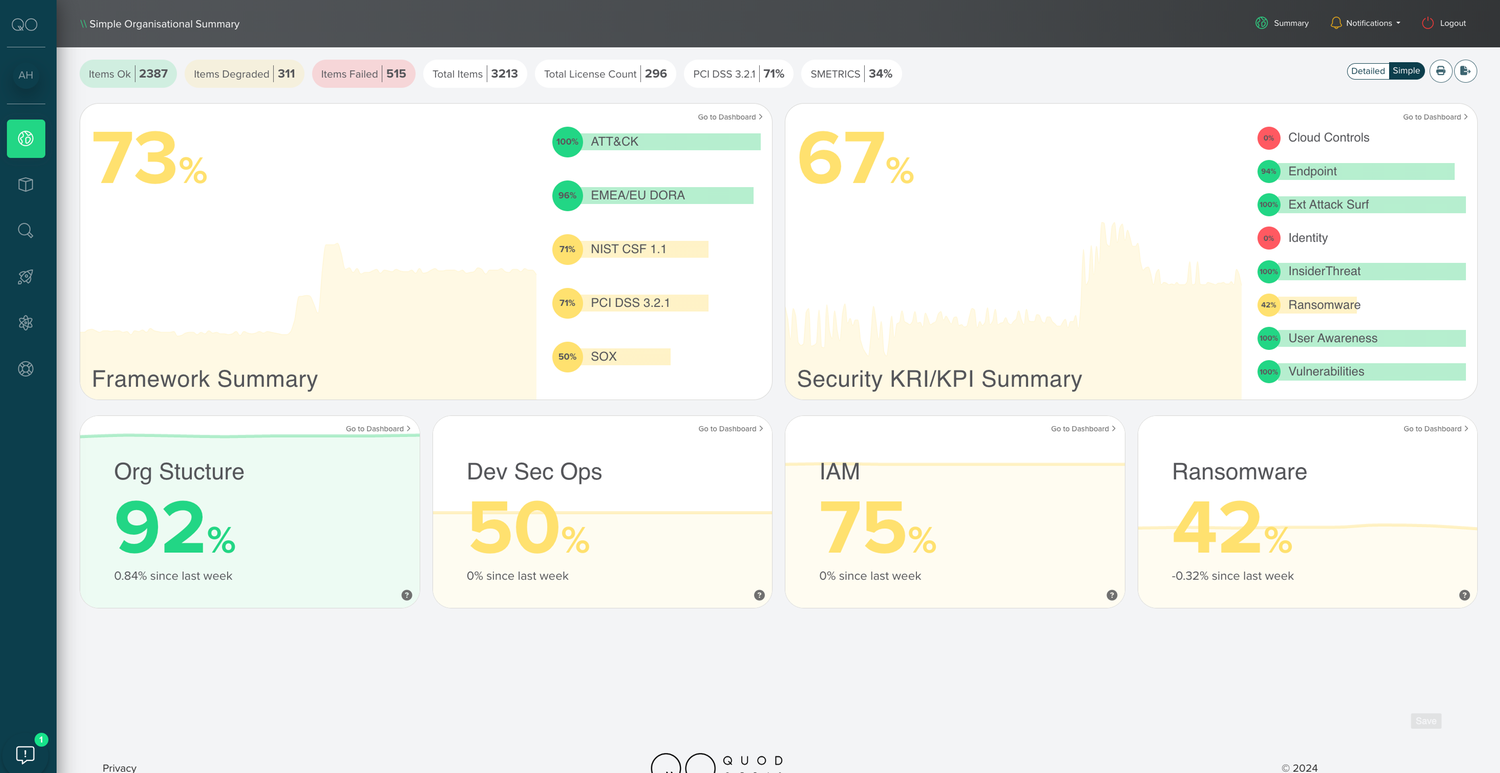Click Logout in the top bar

pyautogui.click(x=1444, y=23)
